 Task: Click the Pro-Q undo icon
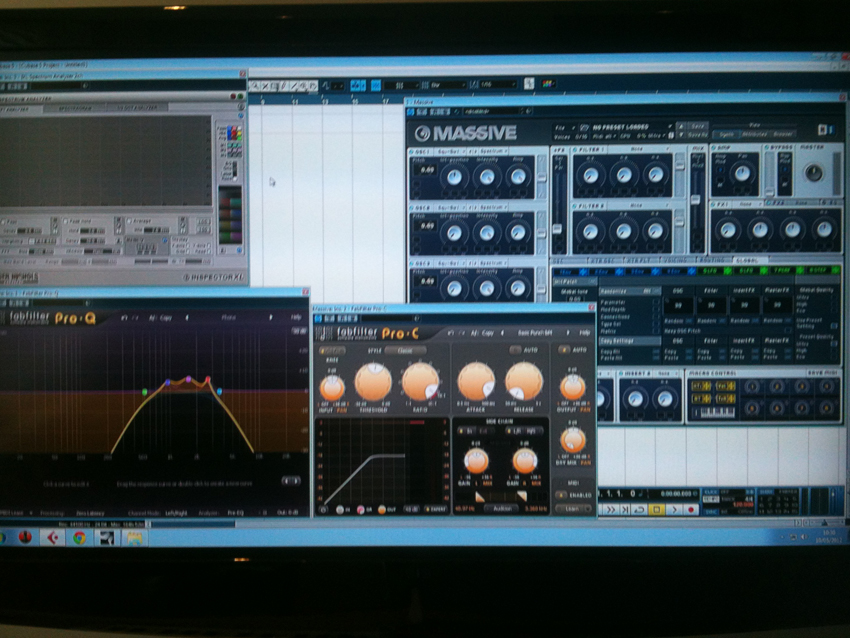124,318
